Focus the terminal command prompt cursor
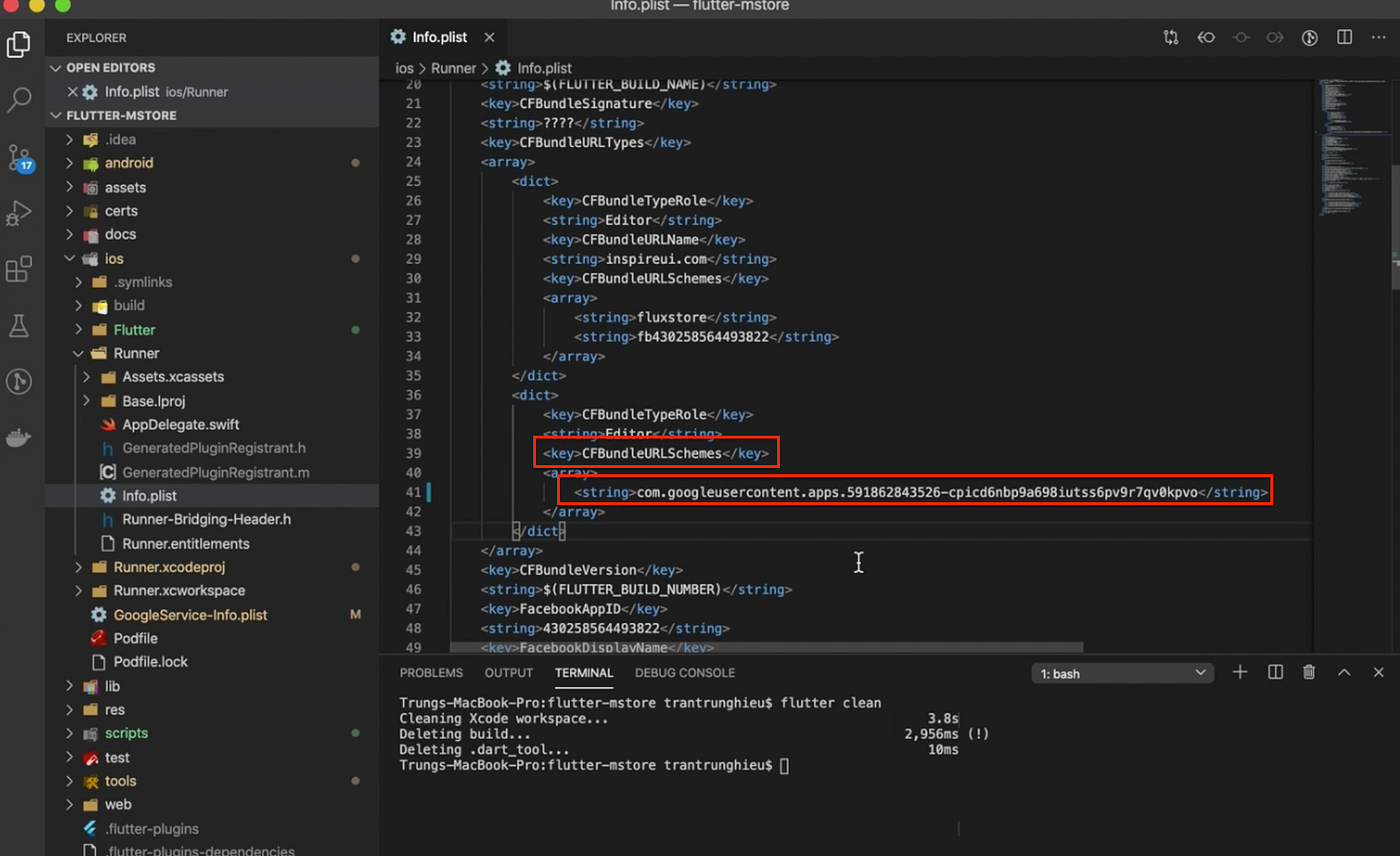 pyautogui.click(x=785, y=766)
